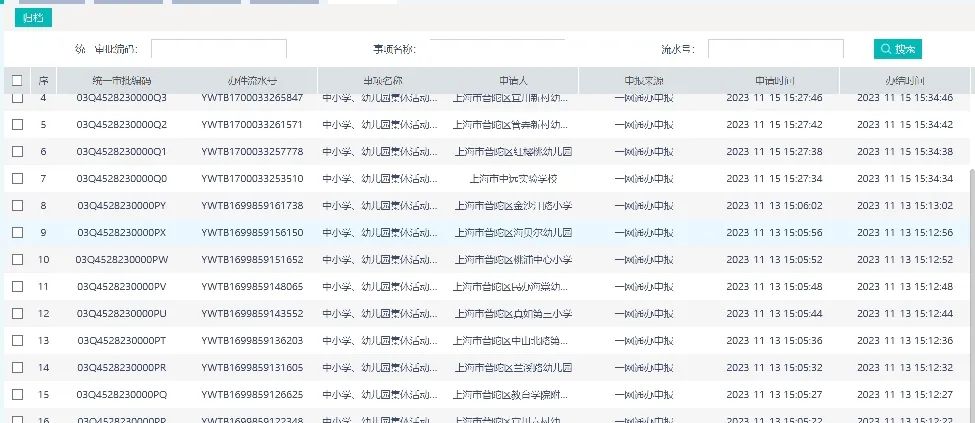975x423 pixels.
Task: Click the 归档 archive button
Action: 33,18
